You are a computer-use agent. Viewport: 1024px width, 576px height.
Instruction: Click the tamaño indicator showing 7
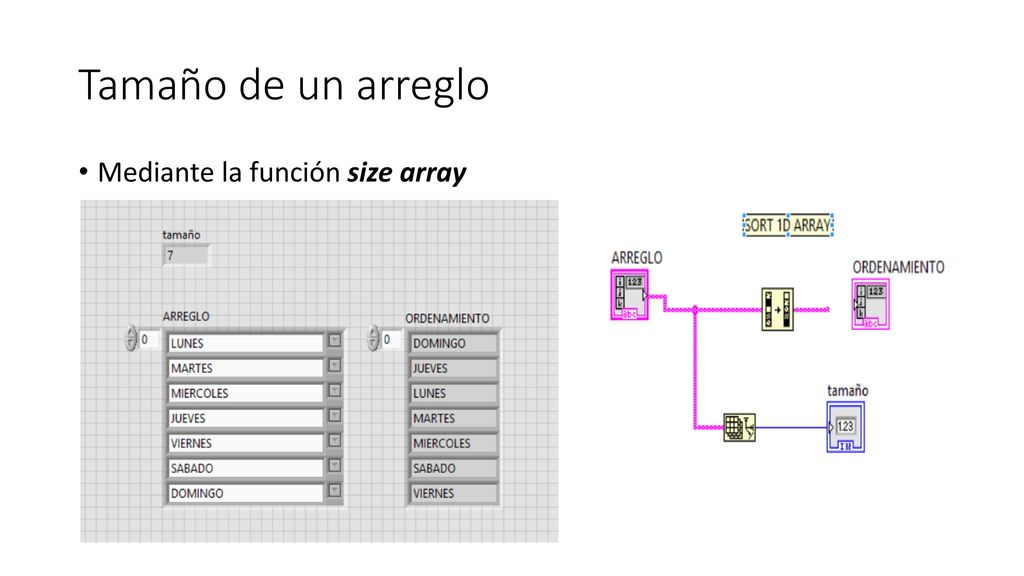[186, 255]
